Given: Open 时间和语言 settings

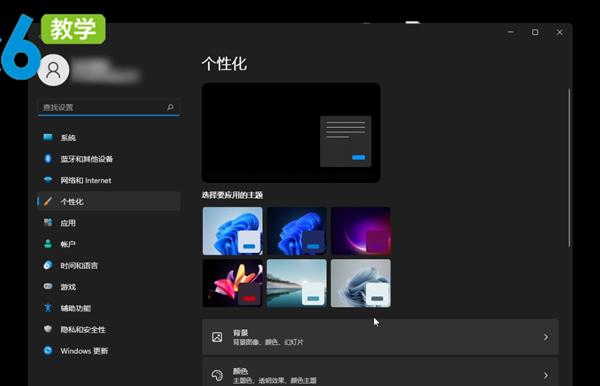Looking at the screenshot, I should 109,265.
